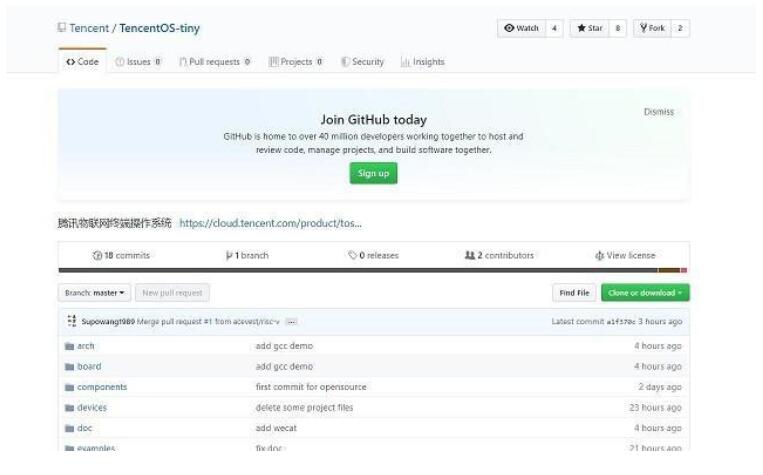Click Supowang1989's avatar icon

pos(72,321)
